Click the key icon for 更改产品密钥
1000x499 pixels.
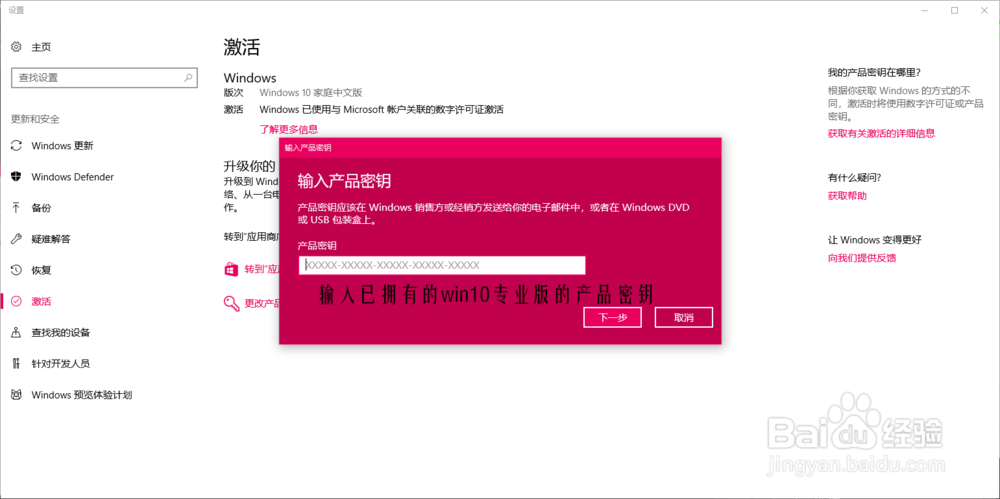(231, 302)
